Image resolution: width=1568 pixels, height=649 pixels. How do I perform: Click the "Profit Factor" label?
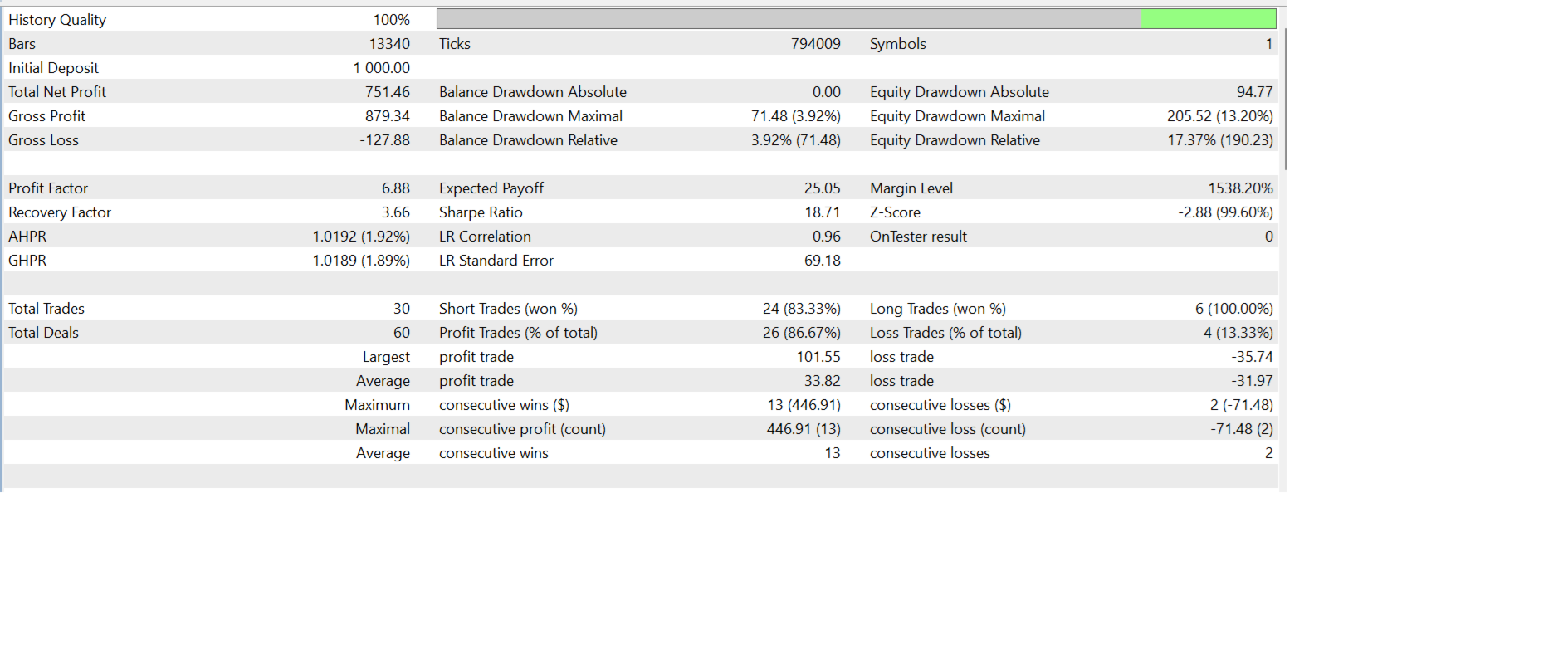(x=48, y=188)
